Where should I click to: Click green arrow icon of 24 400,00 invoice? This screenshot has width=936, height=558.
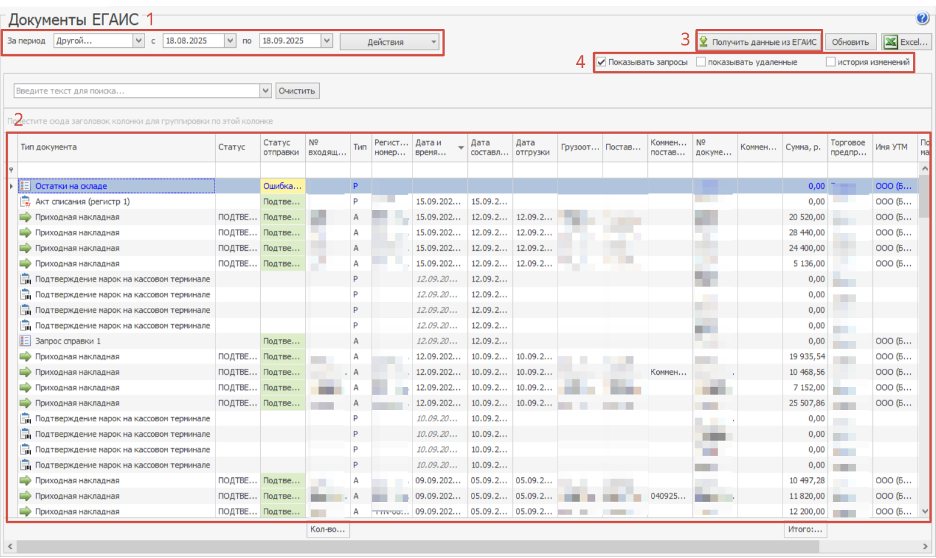tap(25, 248)
